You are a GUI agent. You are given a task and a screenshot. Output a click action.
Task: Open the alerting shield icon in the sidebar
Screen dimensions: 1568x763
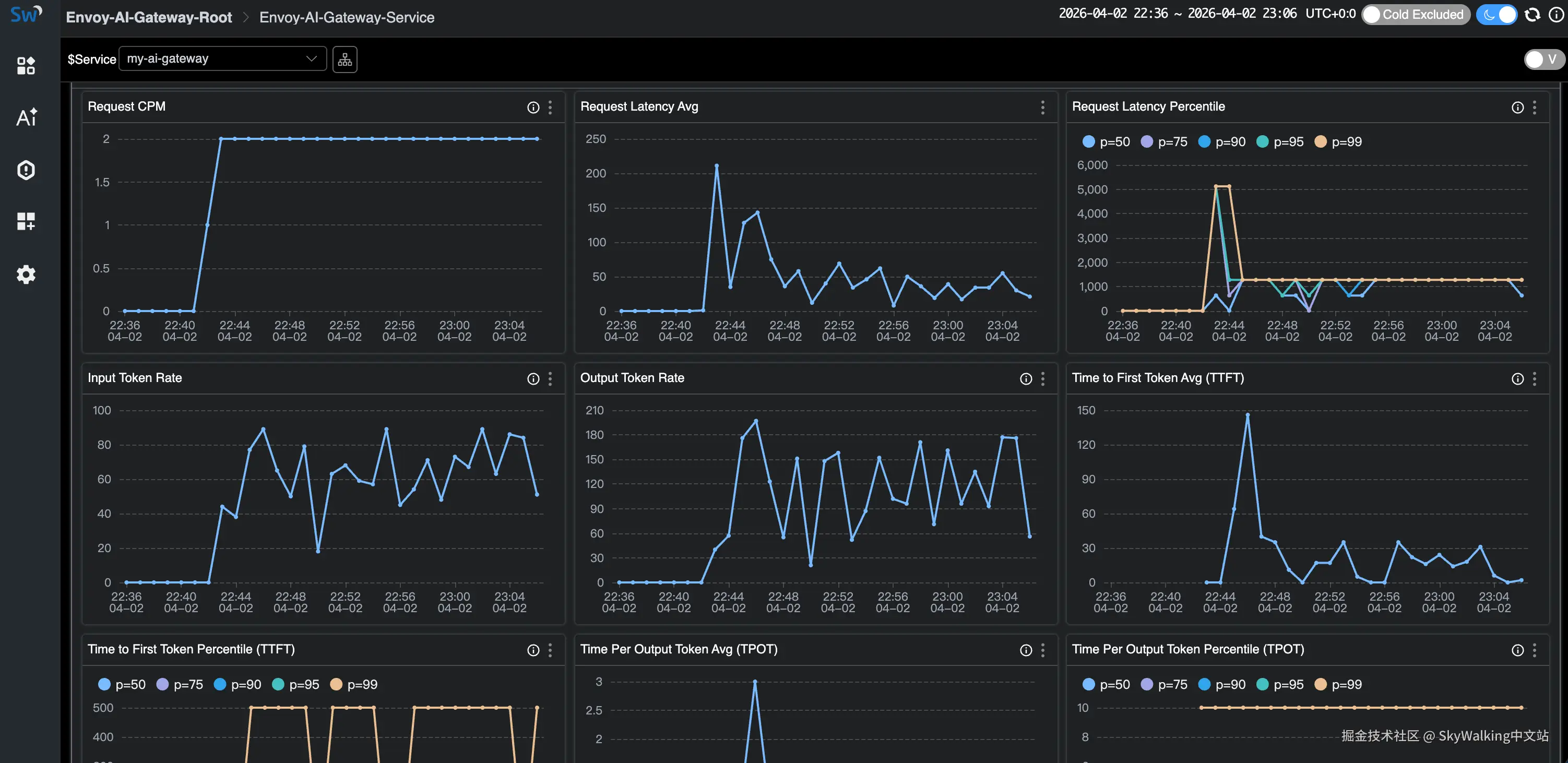pyautogui.click(x=26, y=170)
